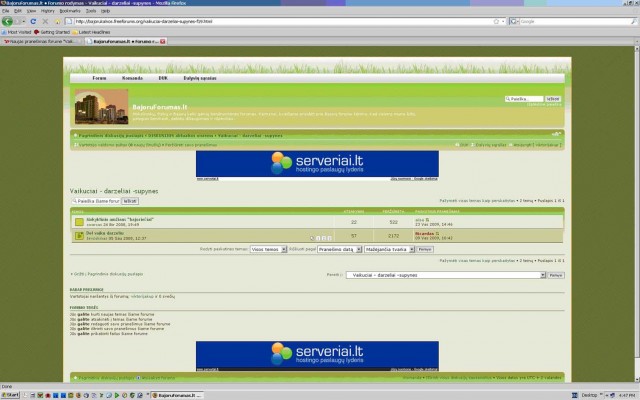The width and height of the screenshot is (640, 400).
Task: Bookmark page with the star icon
Action: [496, 21]
